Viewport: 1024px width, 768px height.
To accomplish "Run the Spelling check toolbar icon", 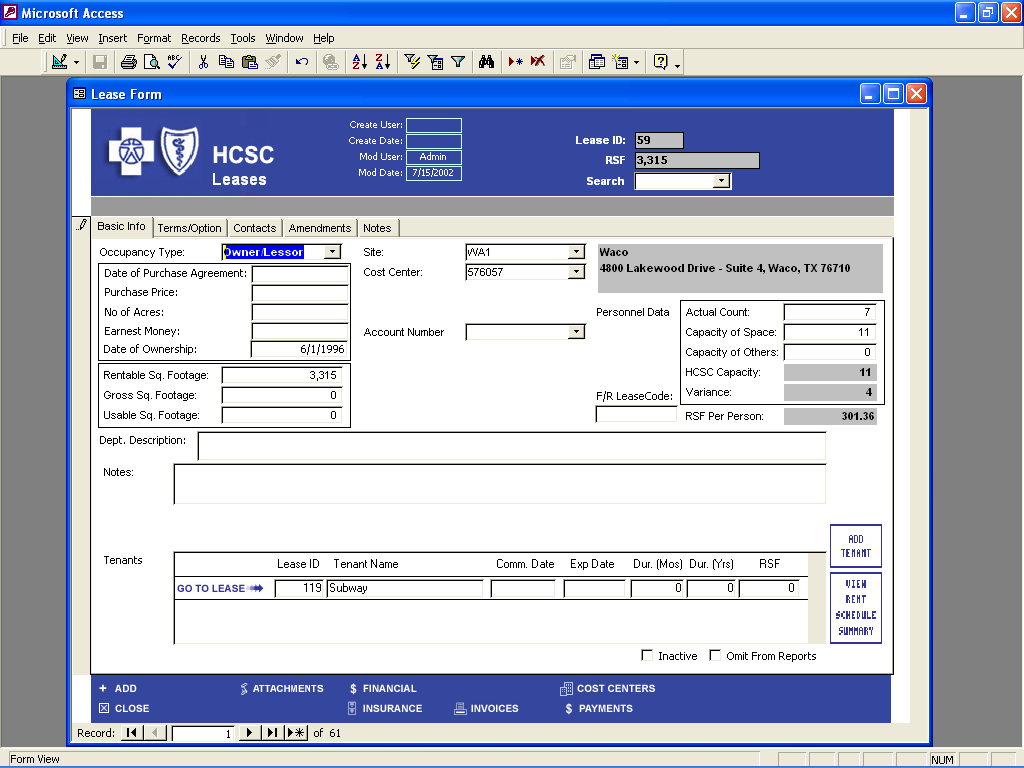I will click(x=174, y=62).
